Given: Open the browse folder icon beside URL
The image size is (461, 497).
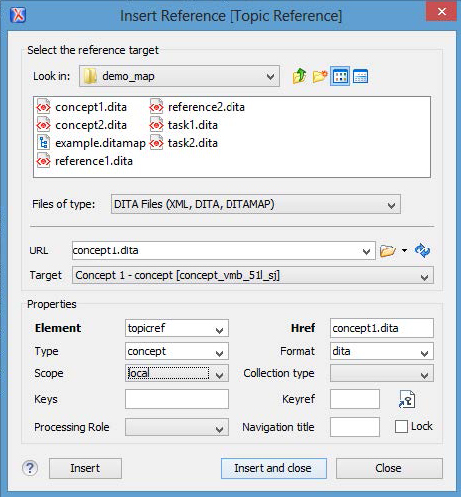Looking at the screenshot, I should (387, 251).
